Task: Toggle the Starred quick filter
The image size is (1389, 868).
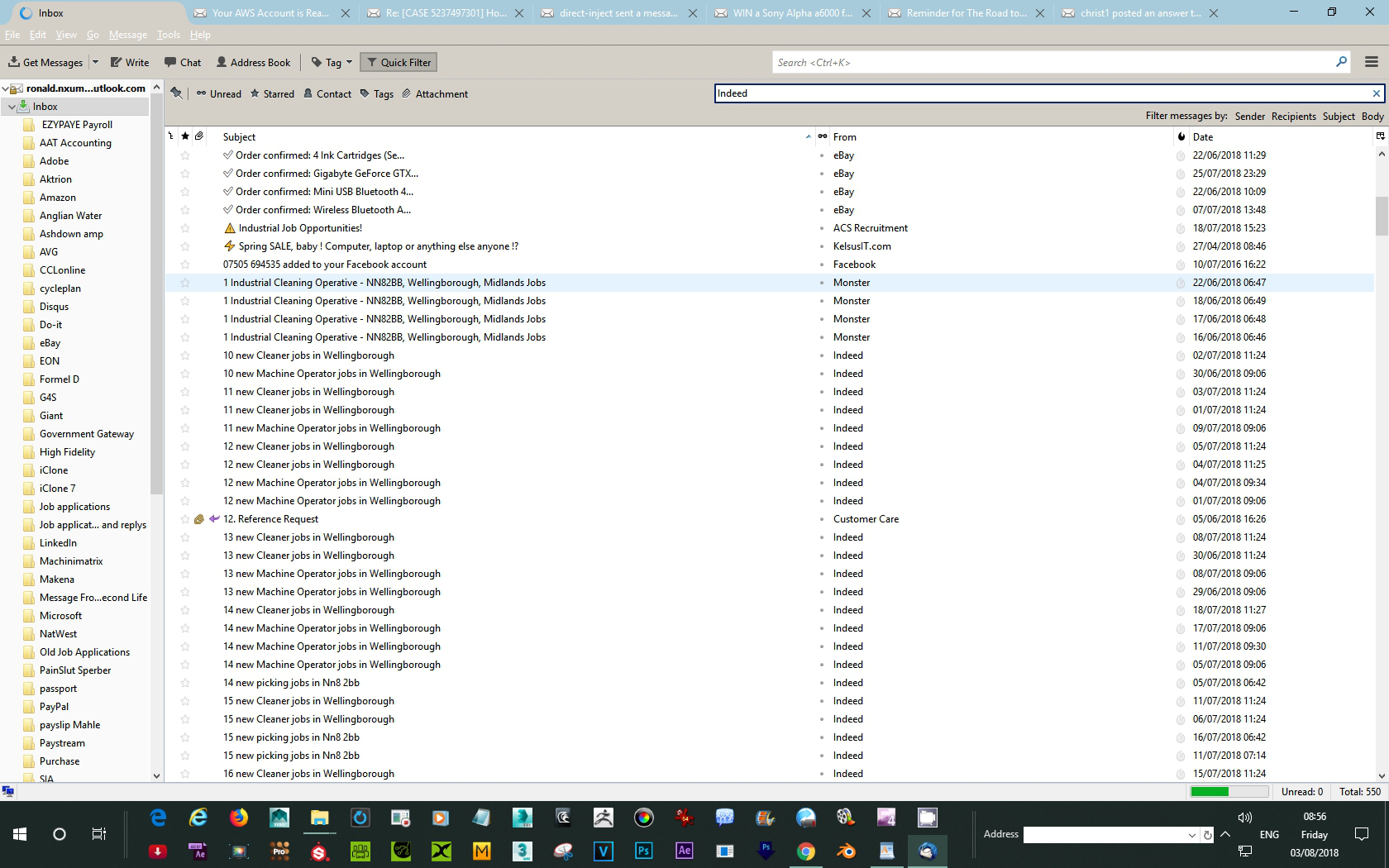Action: tap(272, 94)
